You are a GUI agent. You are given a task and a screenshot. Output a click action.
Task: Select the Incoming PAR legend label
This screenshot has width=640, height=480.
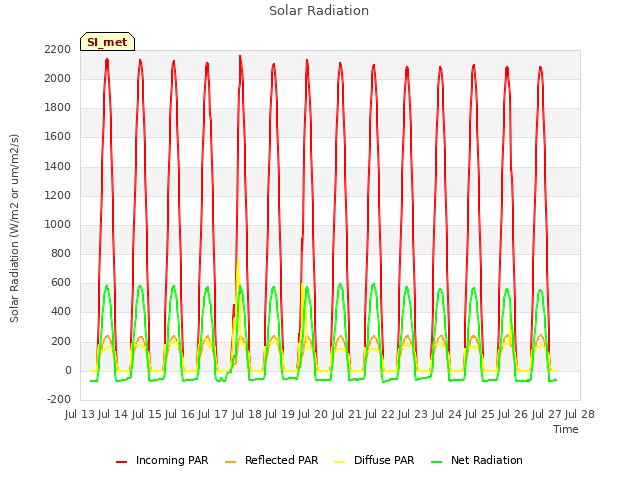[172, 460]
